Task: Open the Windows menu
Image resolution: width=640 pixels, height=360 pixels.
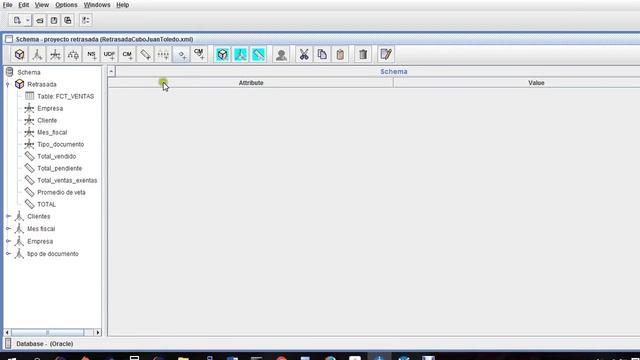Action: (97, 5)
